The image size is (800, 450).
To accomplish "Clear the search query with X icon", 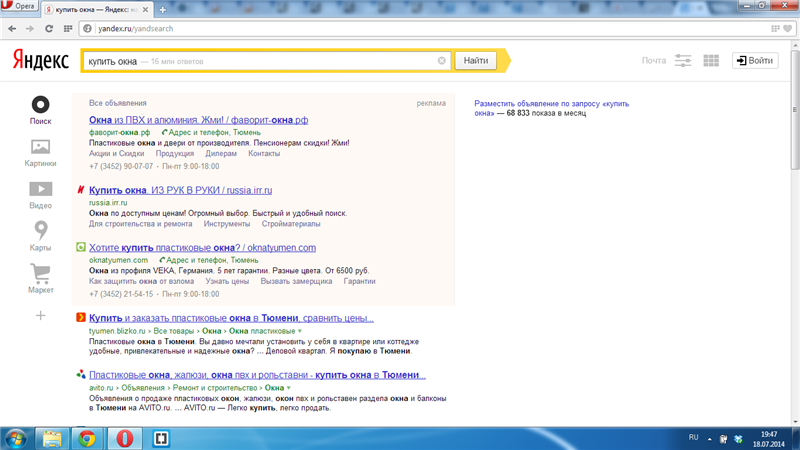I will click(442, 61).
